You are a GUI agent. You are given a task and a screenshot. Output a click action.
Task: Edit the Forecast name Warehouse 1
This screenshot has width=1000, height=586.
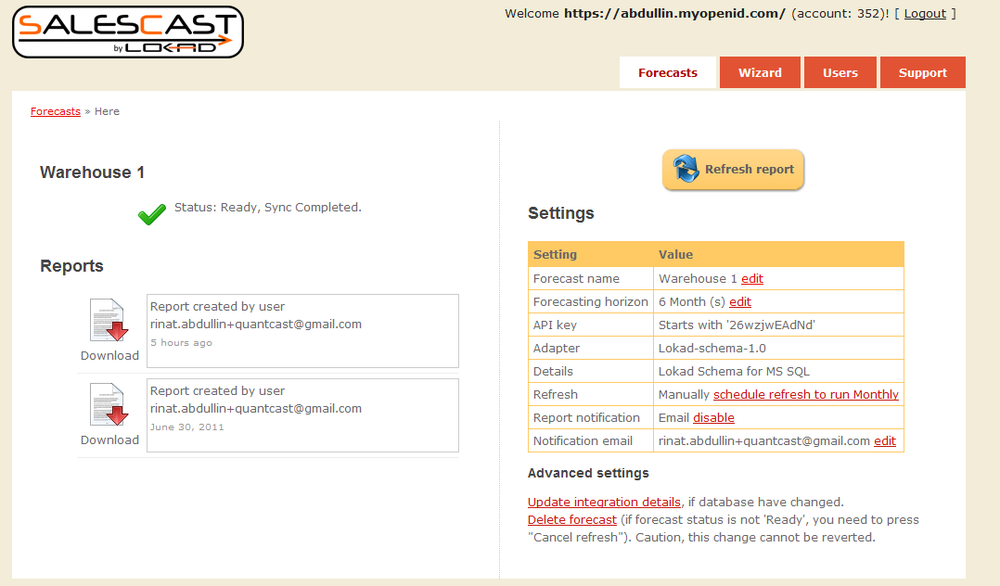coord(752,279)
